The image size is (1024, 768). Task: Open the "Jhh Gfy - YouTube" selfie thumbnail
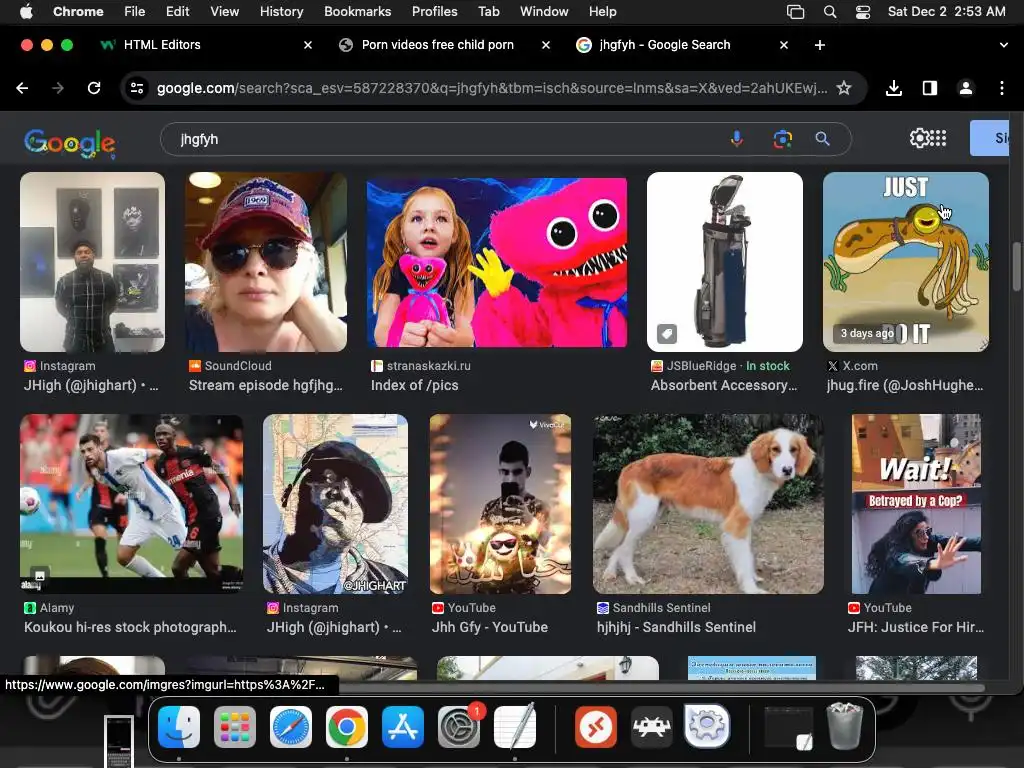point(500,504)
